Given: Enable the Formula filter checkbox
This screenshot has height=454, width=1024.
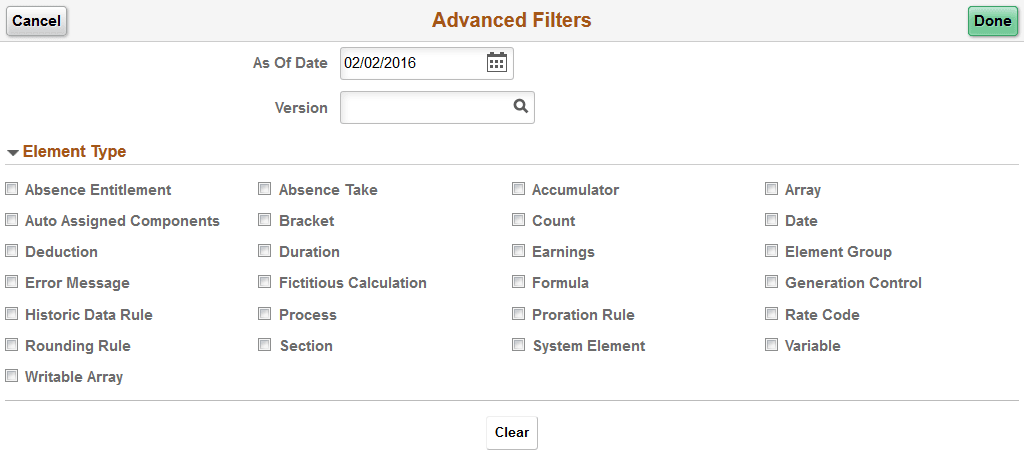Looking at the screenshot, I should [x=519, y=282].
